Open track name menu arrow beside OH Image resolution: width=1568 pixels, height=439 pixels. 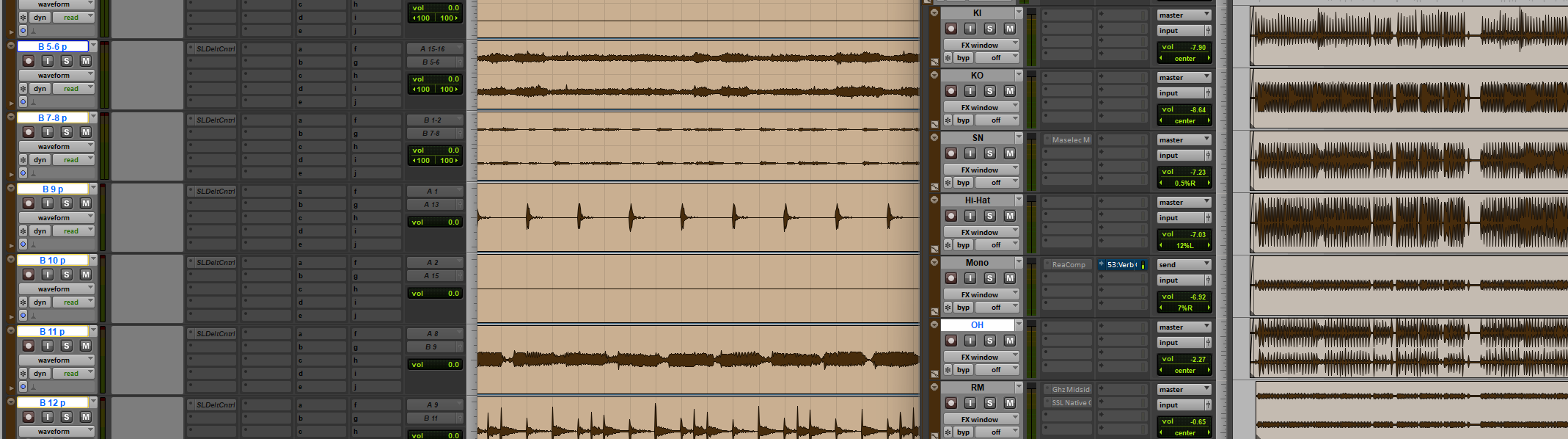1019,324
